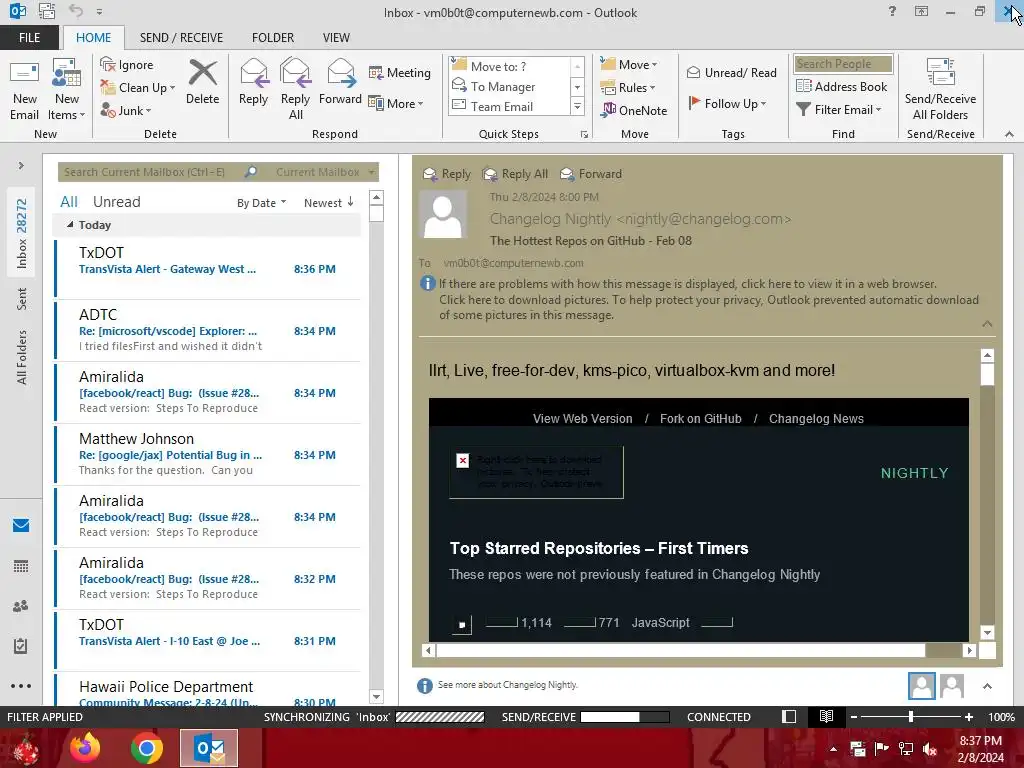
Task: Open TxDOT Gateway West email
Action: 208,268
